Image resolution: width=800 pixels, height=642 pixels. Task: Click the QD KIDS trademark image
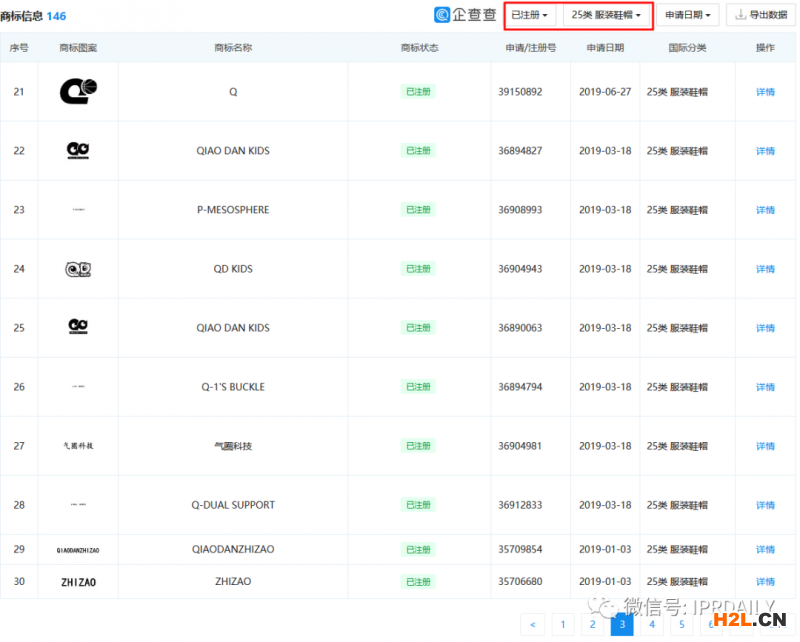(78, 269)
